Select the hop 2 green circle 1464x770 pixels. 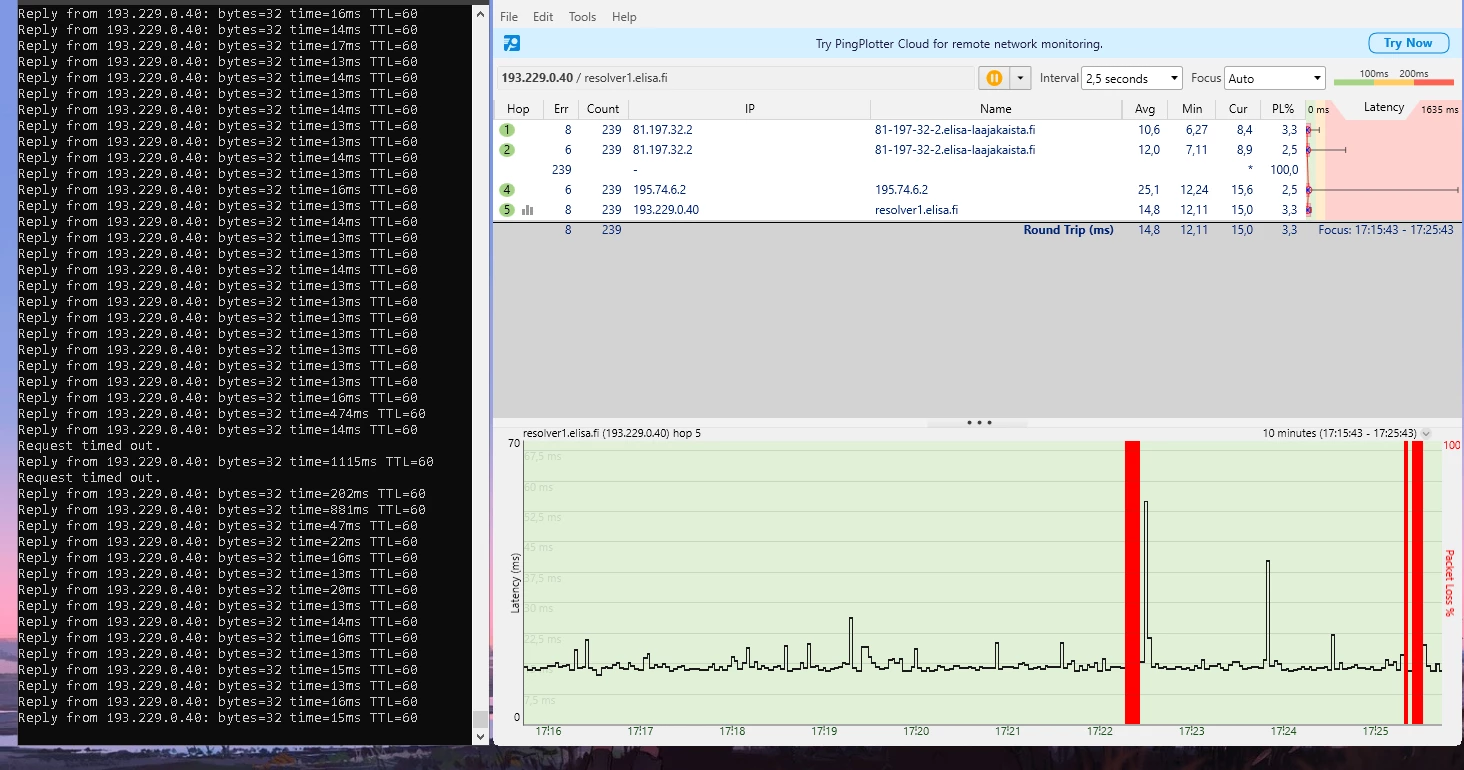[508, 150]
